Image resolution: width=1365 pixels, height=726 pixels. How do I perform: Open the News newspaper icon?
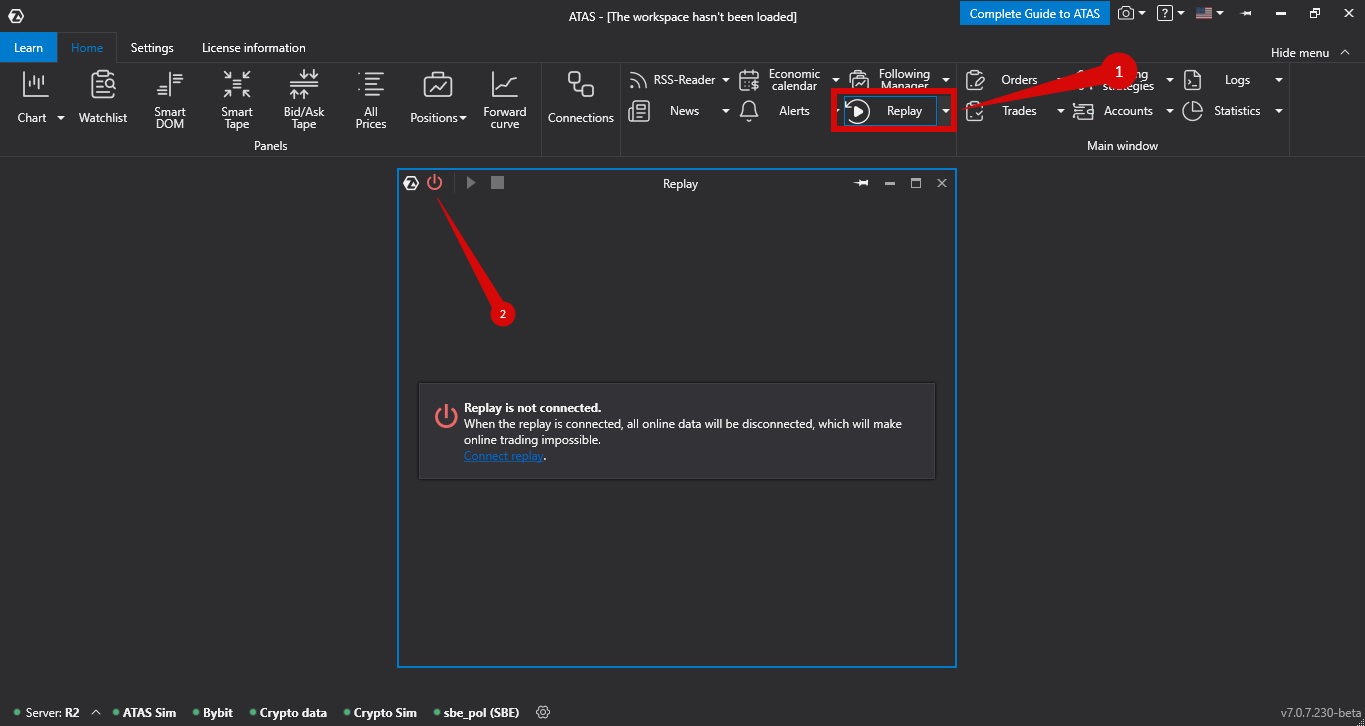tap(639, 111)
